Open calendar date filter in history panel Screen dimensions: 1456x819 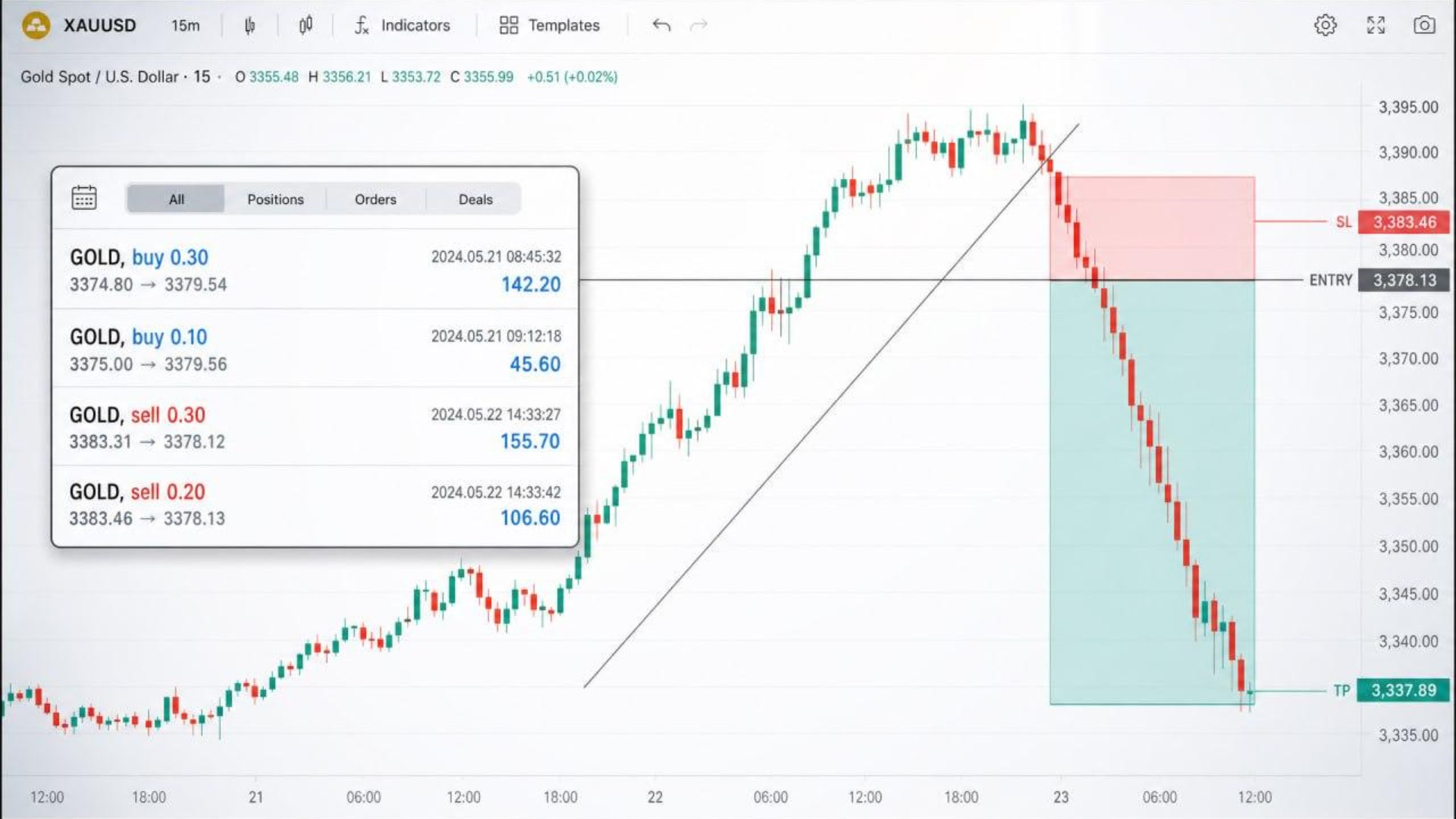coord(83,197)
